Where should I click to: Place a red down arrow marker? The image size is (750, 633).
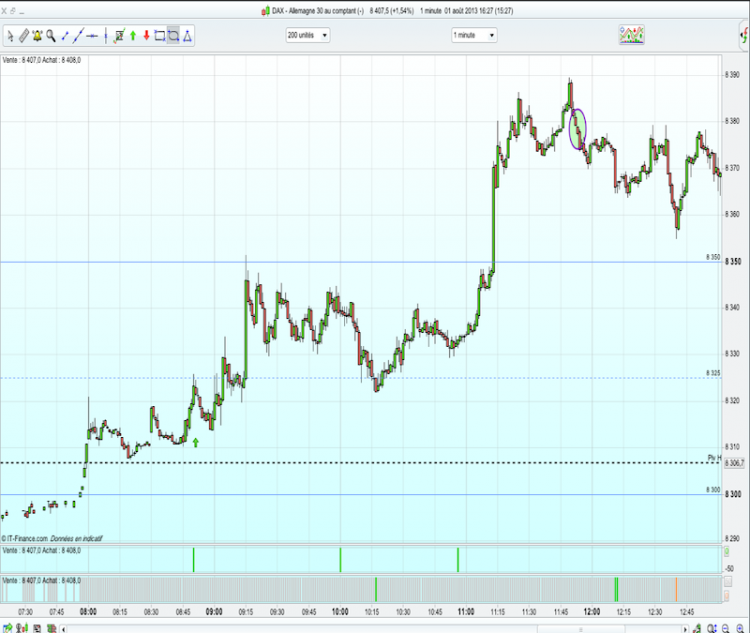pos(146,35)
